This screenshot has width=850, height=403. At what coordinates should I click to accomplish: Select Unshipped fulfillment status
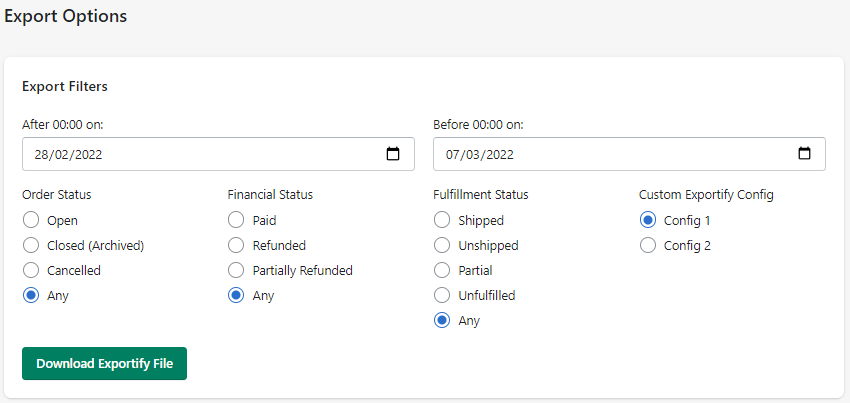pyautogui.click(x=442, y=245)
